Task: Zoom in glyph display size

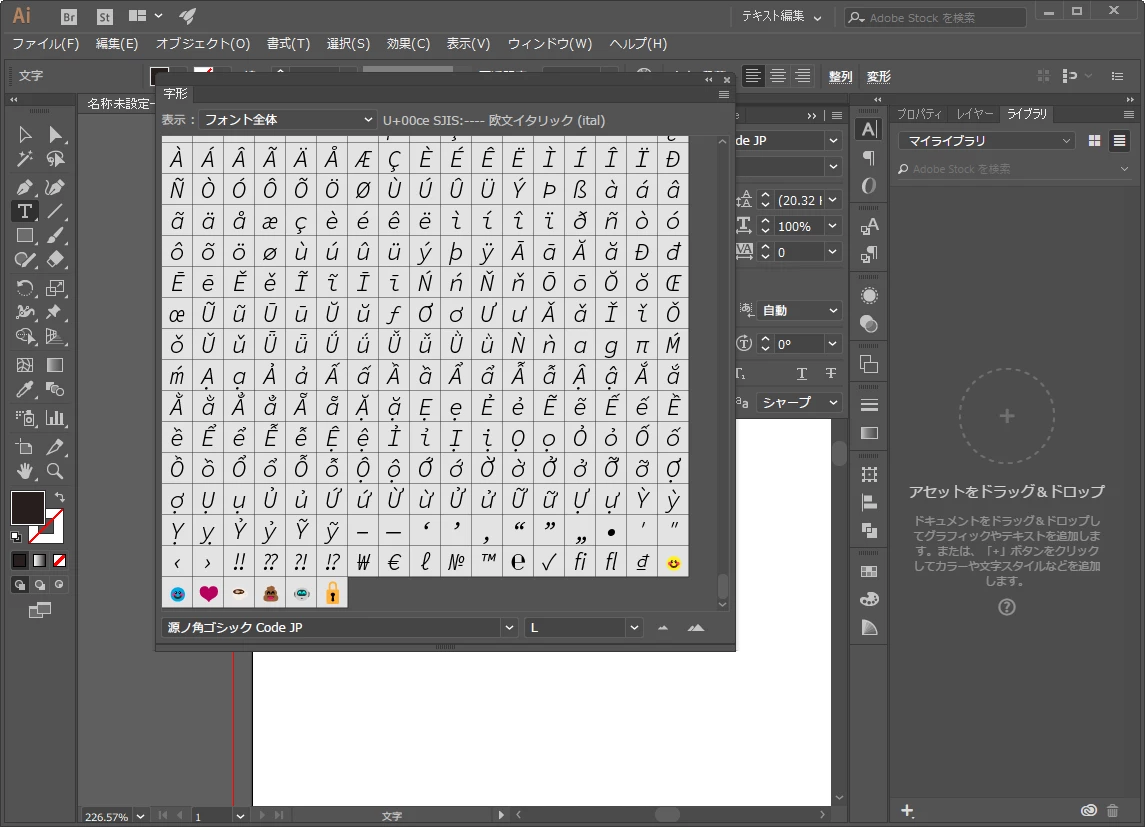Action: coord(696,628)
